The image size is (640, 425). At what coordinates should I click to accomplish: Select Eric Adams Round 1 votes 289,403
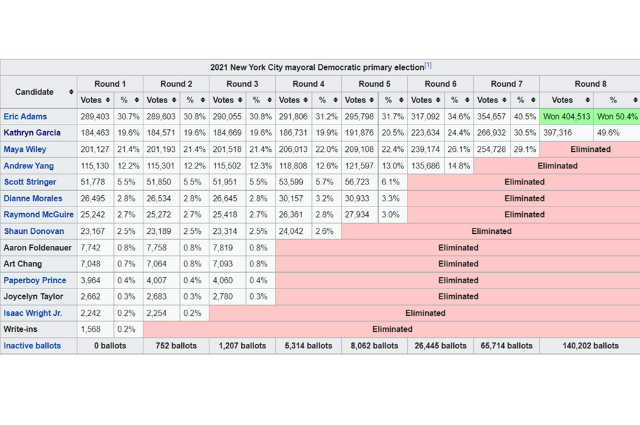[x=96, y=117]
